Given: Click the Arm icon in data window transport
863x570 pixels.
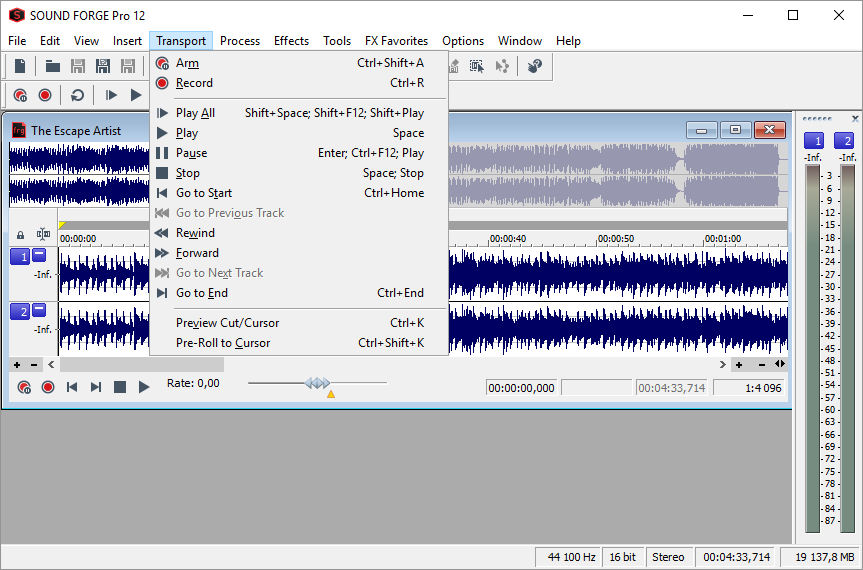Looking at the screenshot, I should click(x=24, y=387).
